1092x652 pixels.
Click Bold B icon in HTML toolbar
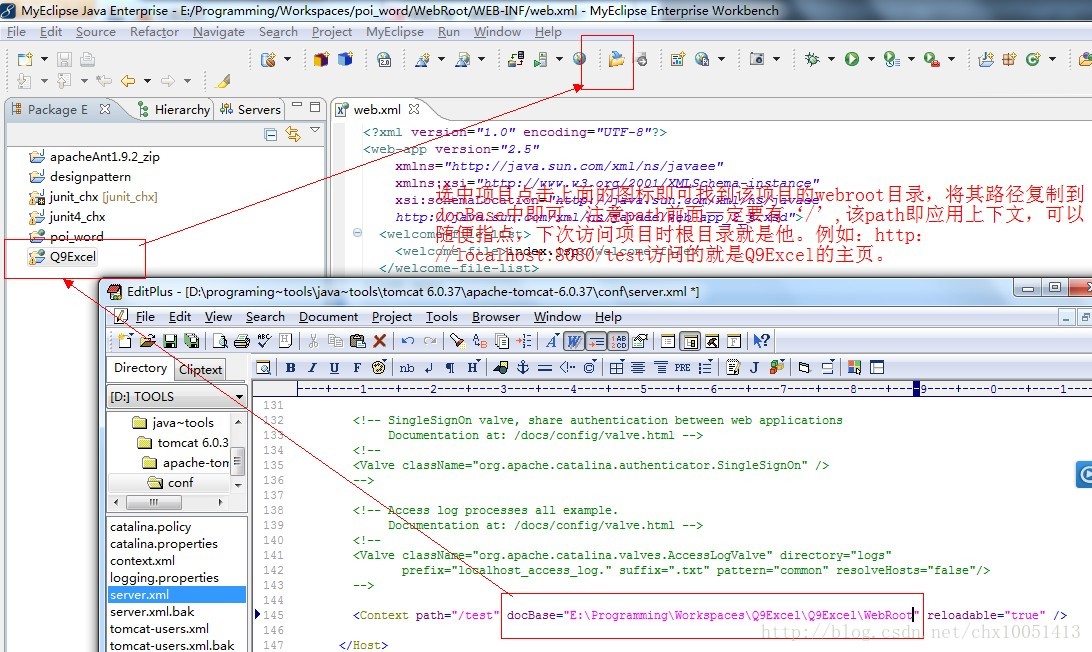click(x=290, y=368)
